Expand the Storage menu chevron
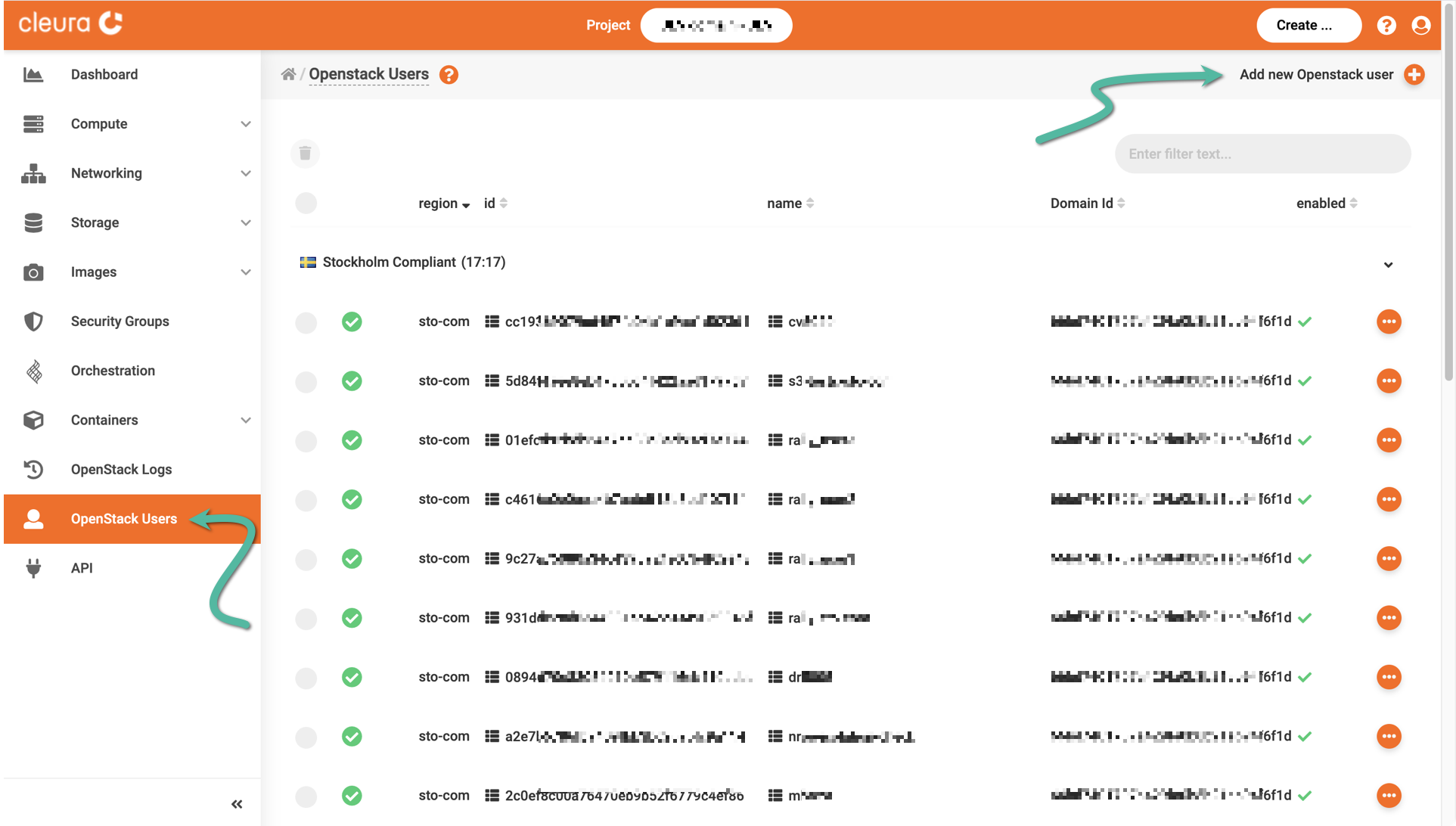This screenshot has width=1456, height=826. click(245, 222)
